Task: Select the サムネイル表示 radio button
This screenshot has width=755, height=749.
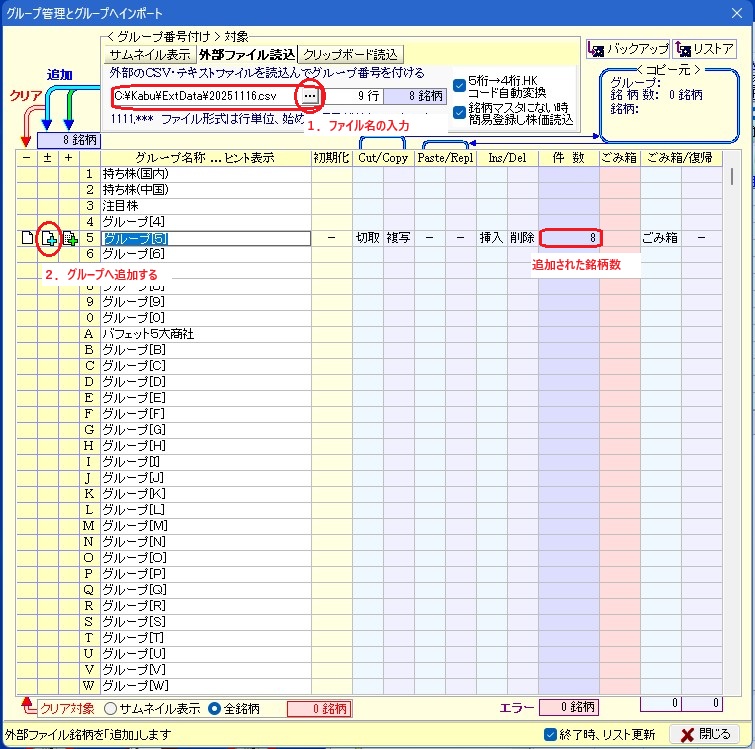Action: click(x=111, y=709)
